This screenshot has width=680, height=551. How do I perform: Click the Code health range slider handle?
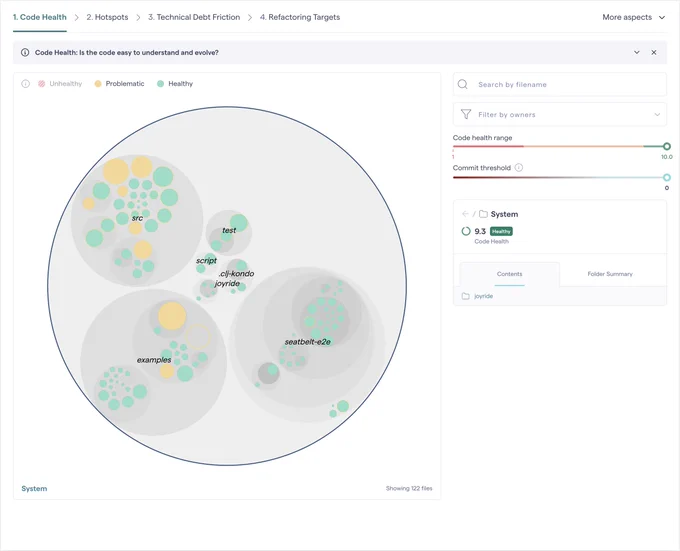[667, 147]
